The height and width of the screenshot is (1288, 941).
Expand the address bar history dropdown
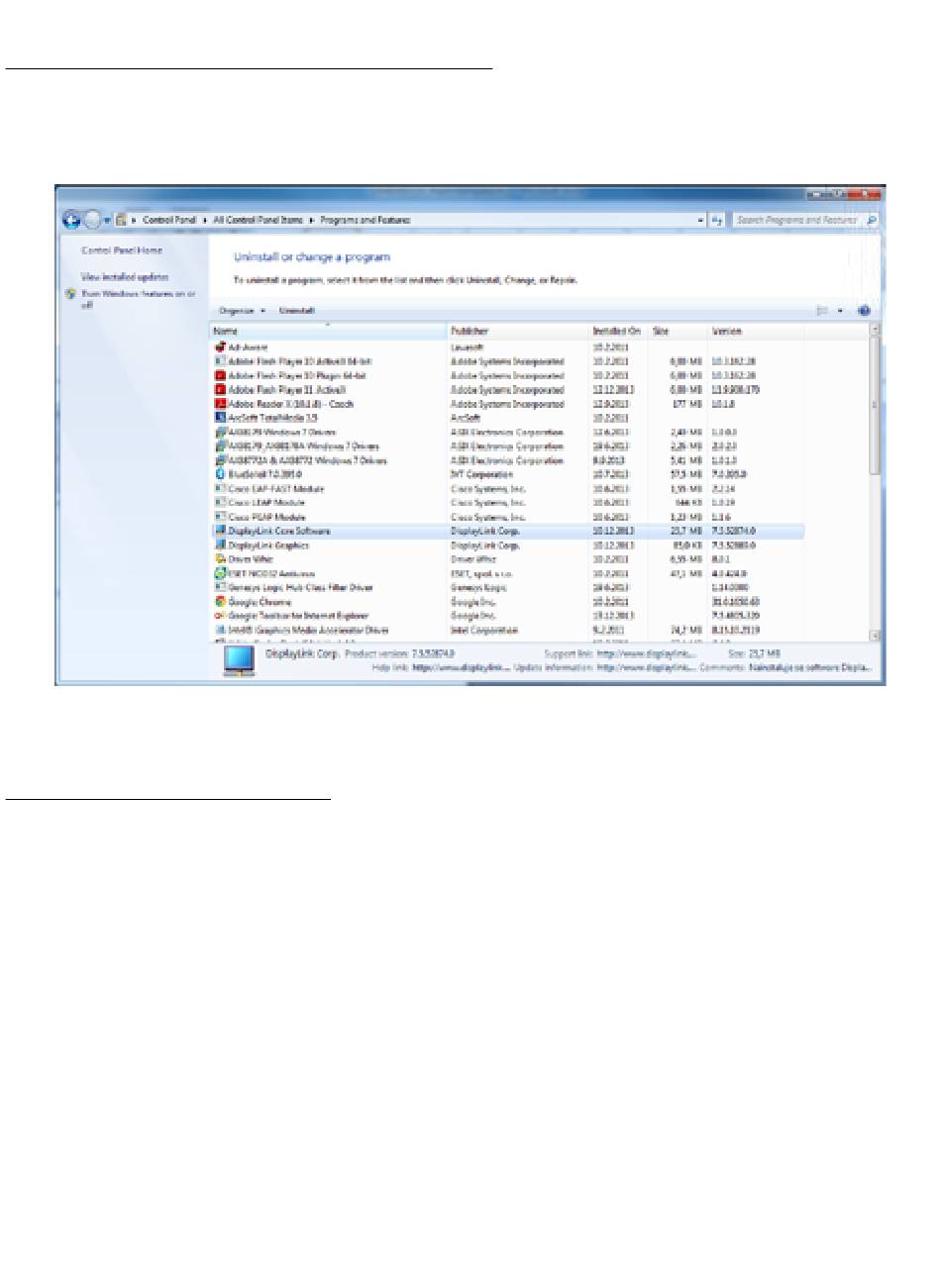point(700,220)
